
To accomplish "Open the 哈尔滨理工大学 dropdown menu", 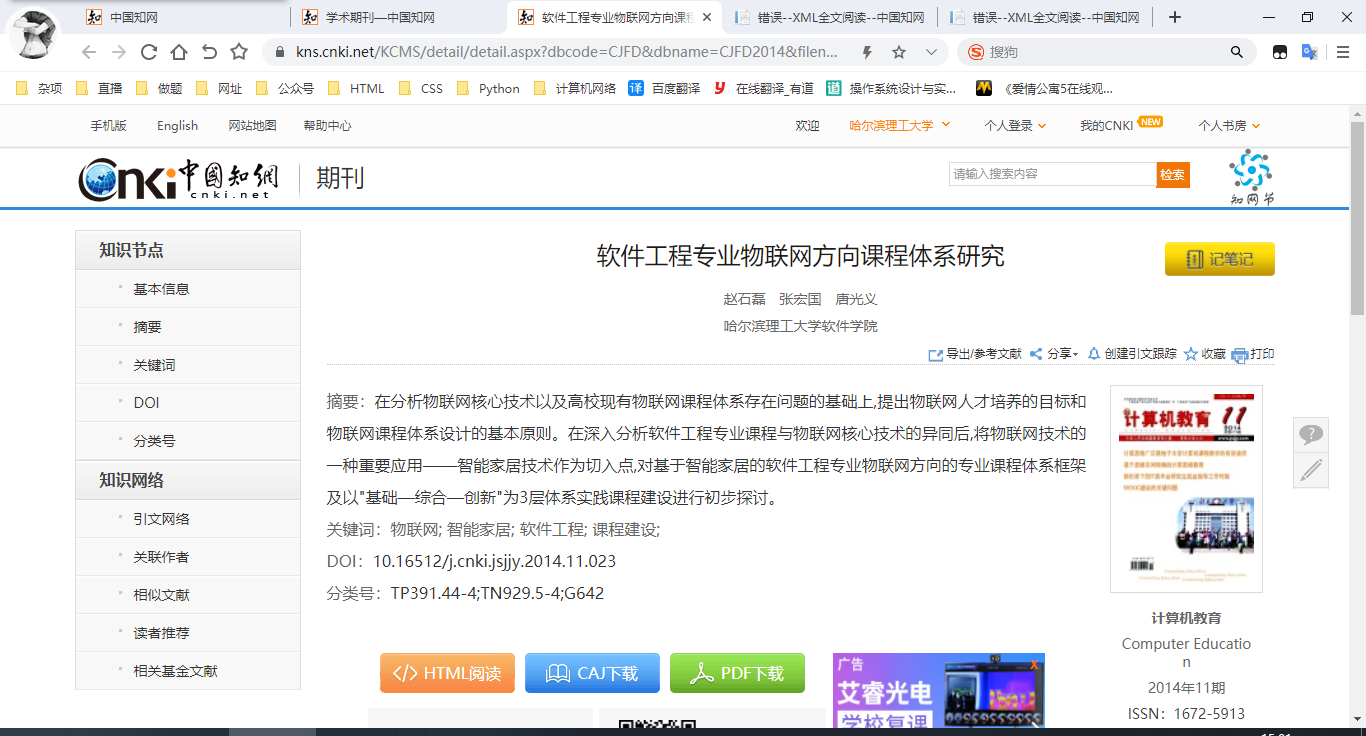I will (899, 125).
